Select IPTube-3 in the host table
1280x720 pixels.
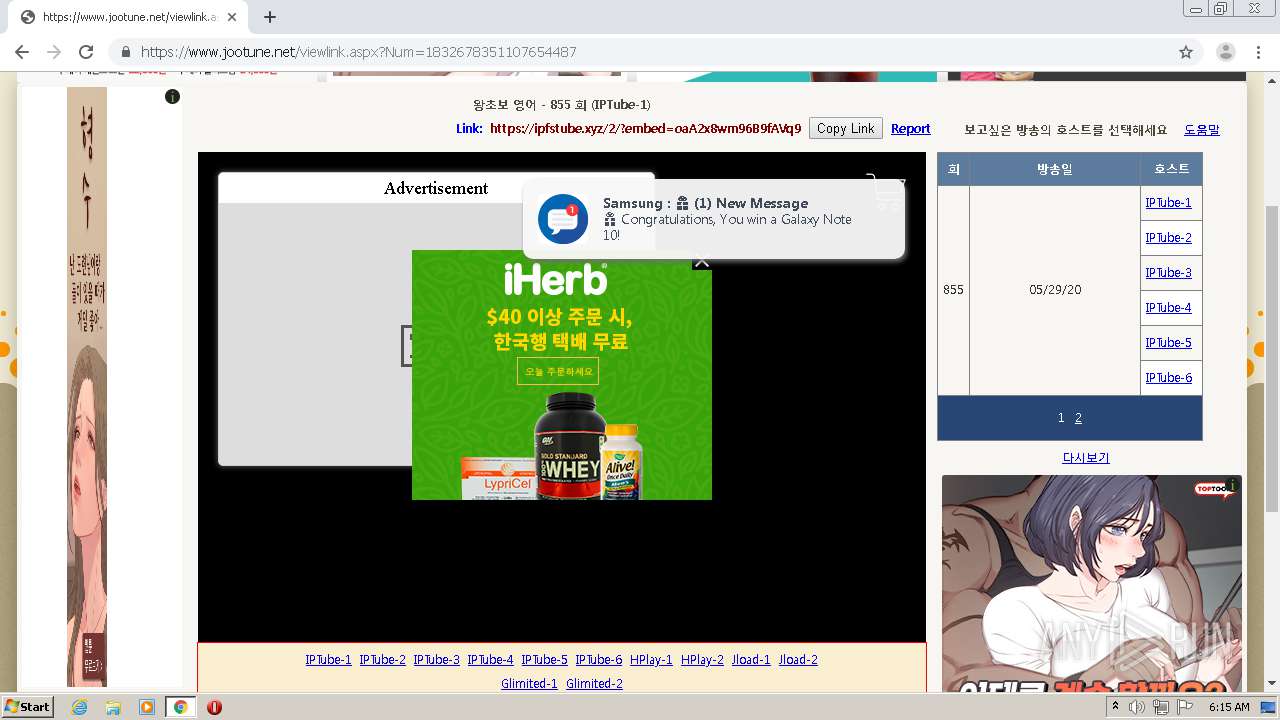pos(1168,273)
